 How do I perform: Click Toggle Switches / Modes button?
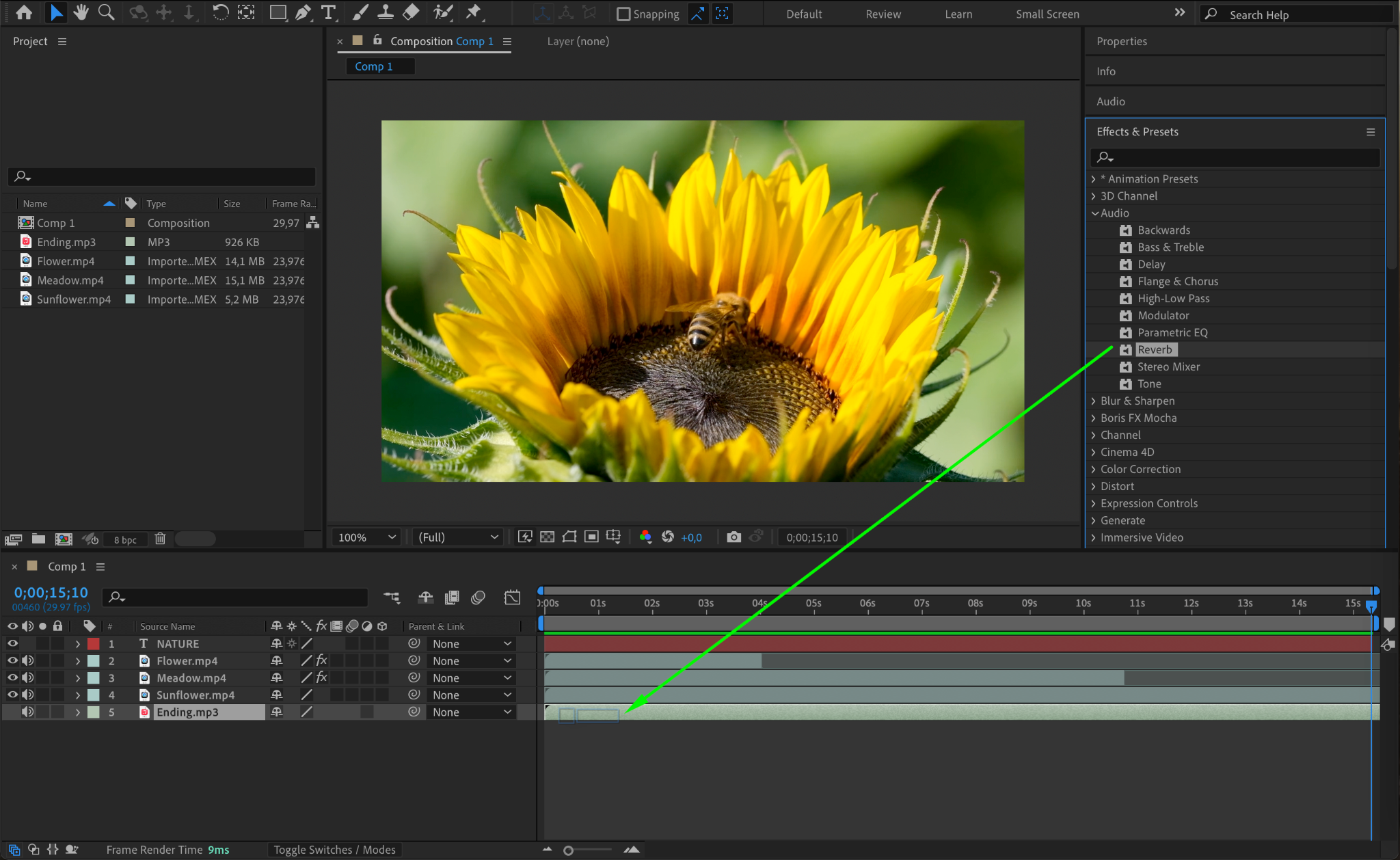334,850
